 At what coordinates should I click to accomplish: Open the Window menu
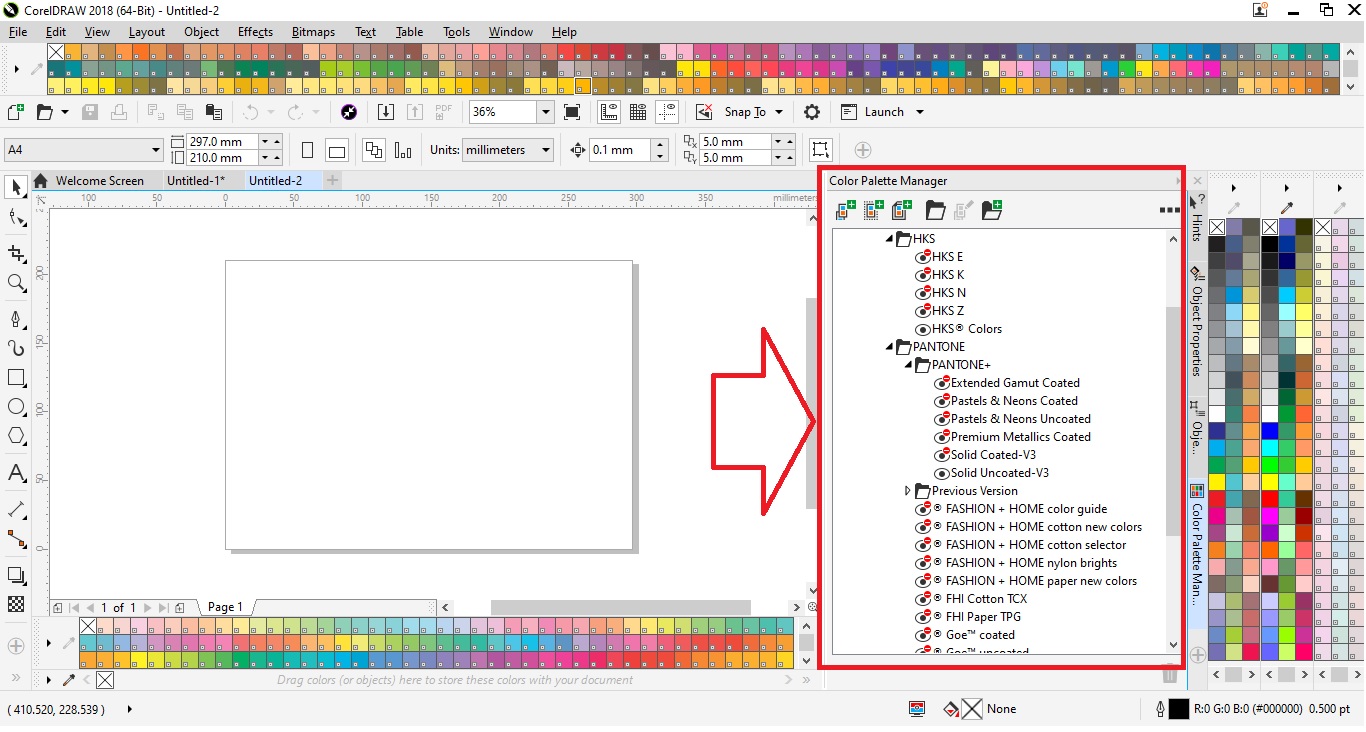511,32
